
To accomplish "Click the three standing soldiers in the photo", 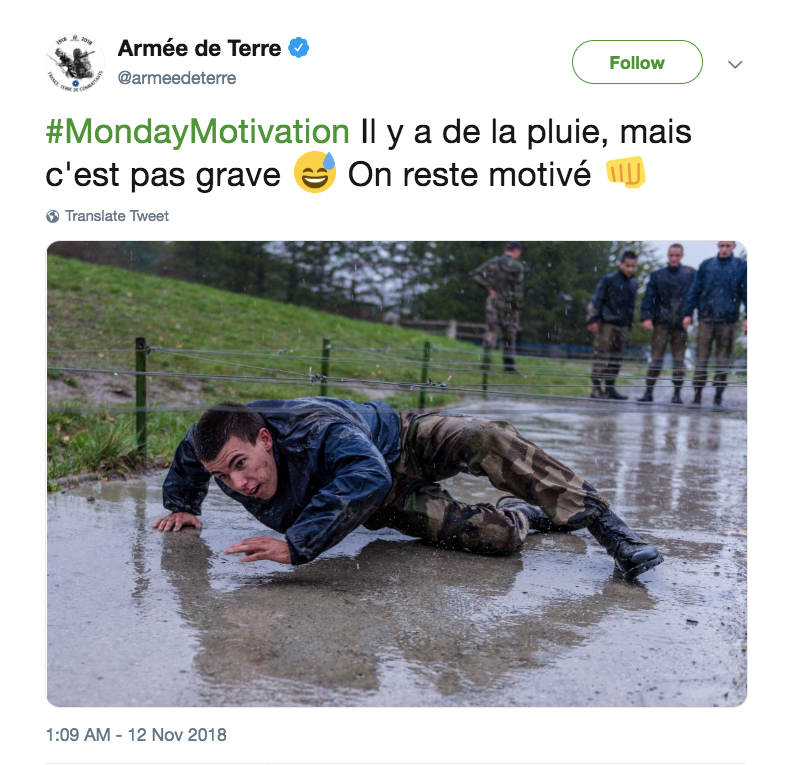I will (666, 324).
